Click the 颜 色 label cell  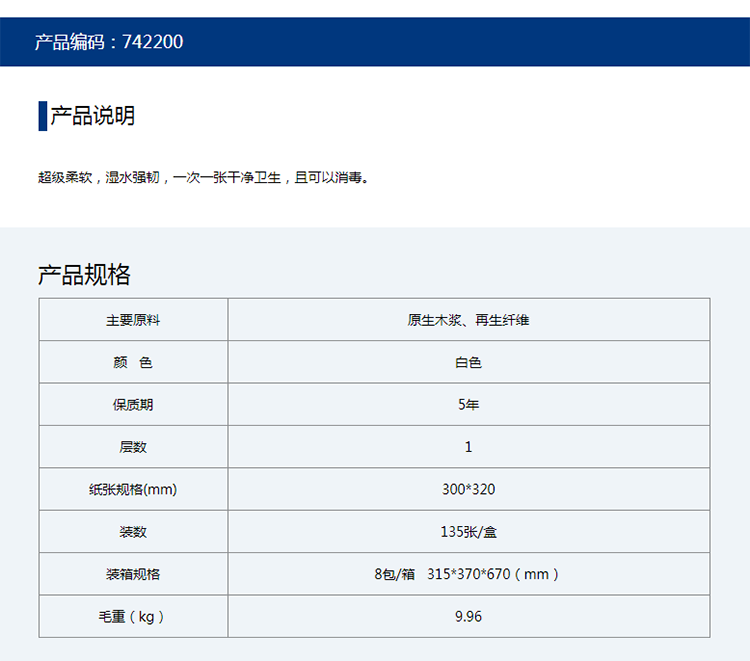tap(133, 362)
